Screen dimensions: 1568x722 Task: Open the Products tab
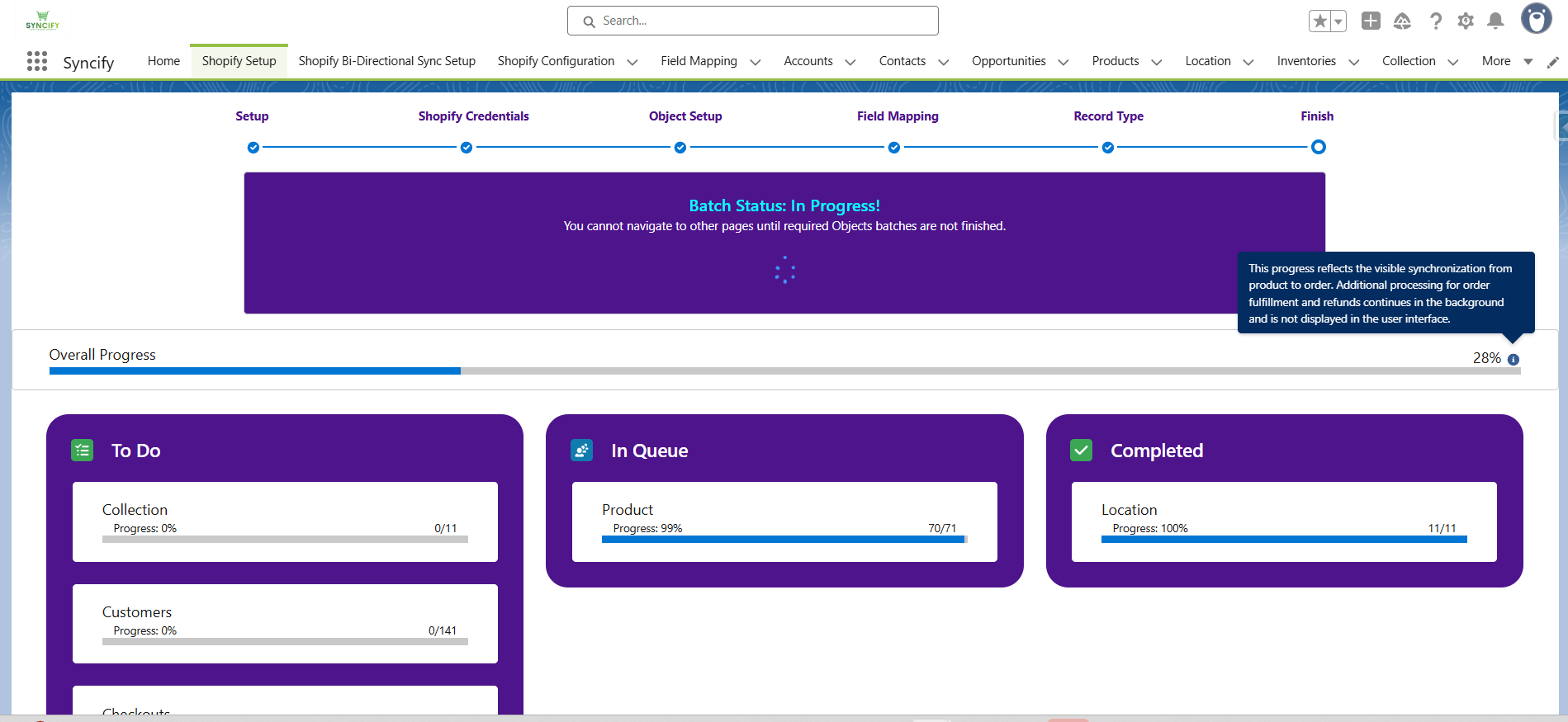coord(1116,61)
